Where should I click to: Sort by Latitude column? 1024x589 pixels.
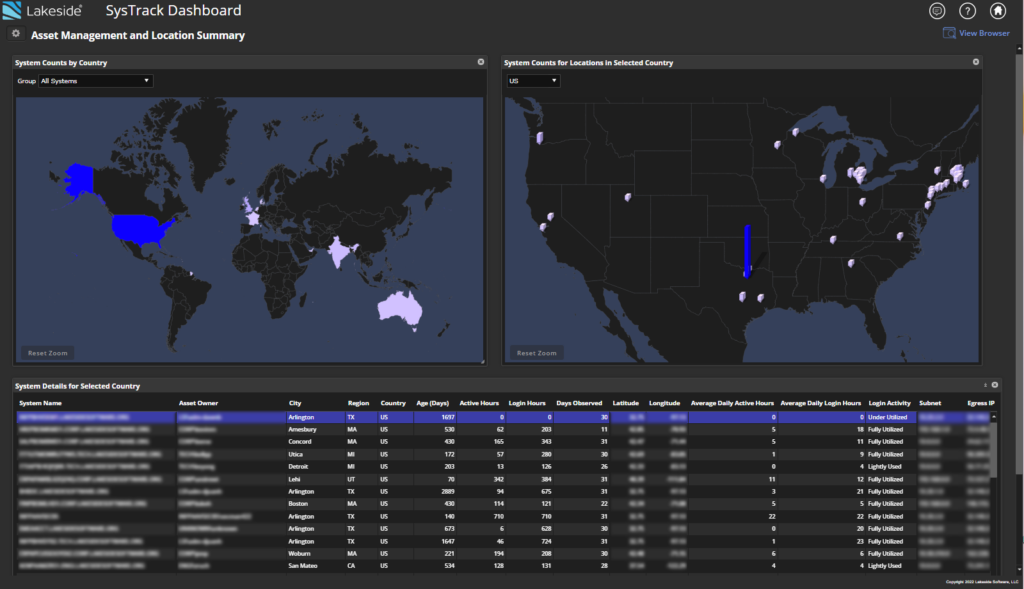[x=626, y=403]
